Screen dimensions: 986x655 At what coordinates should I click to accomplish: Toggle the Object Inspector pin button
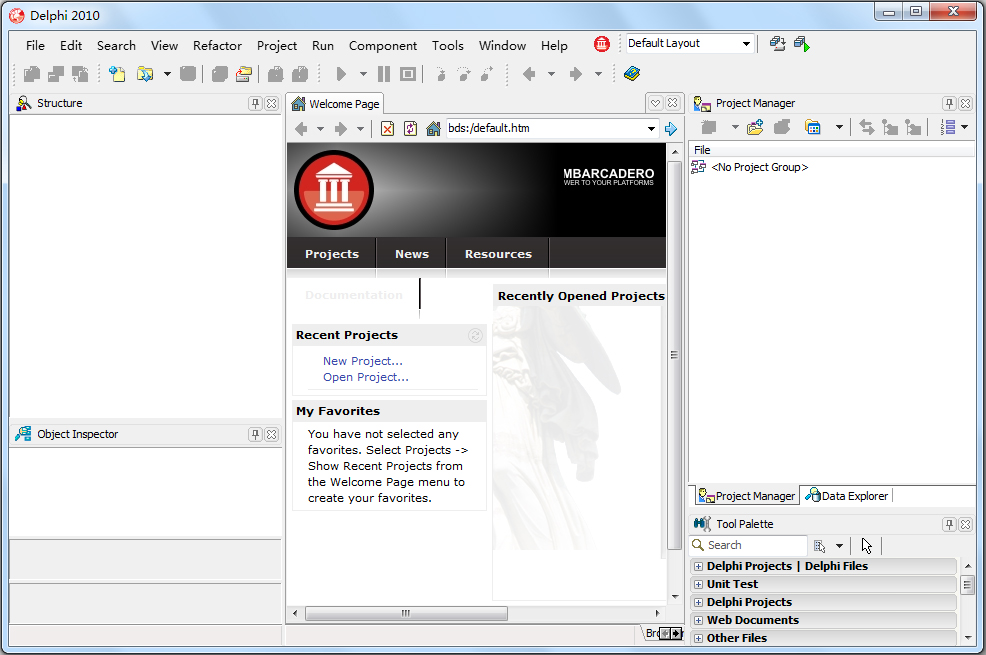[255, 435]
